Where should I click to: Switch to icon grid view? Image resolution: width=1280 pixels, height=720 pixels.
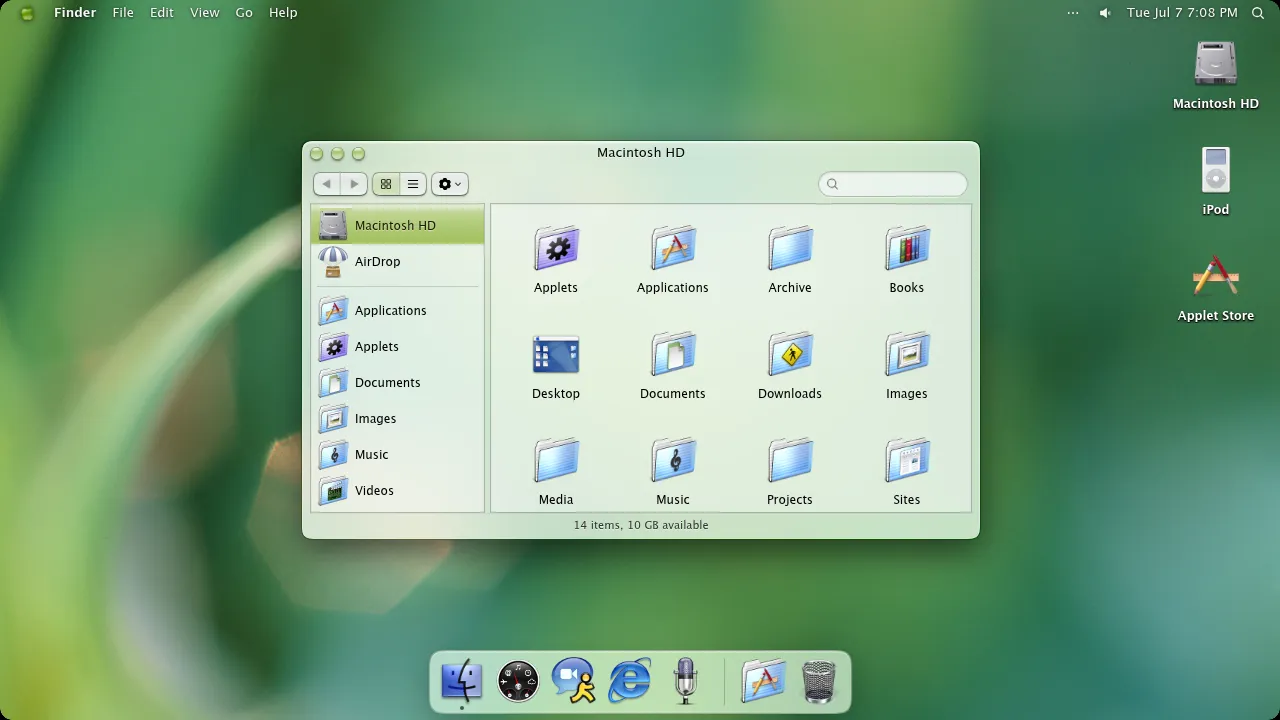[386, 184]
